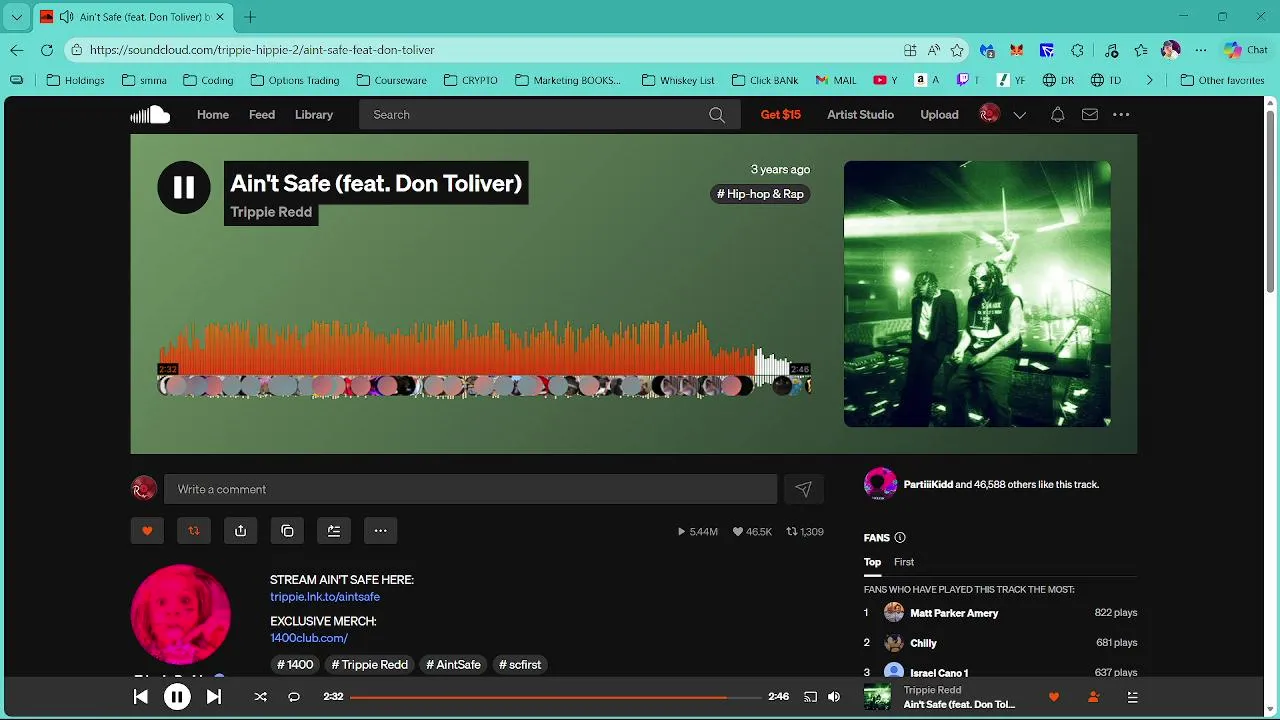Open messages envelope icon
Screen dimensions: 1280x720
tap(1090, 115)
